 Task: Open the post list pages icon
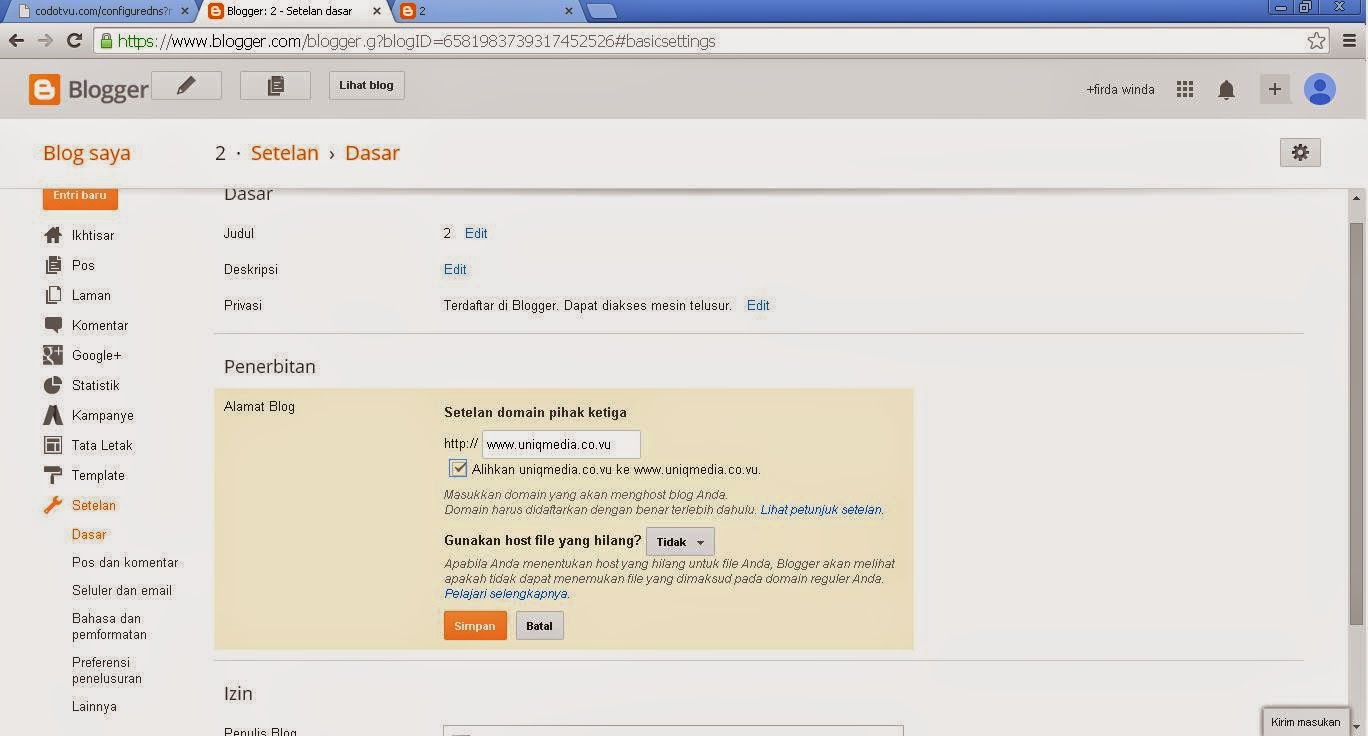point(275,85)
